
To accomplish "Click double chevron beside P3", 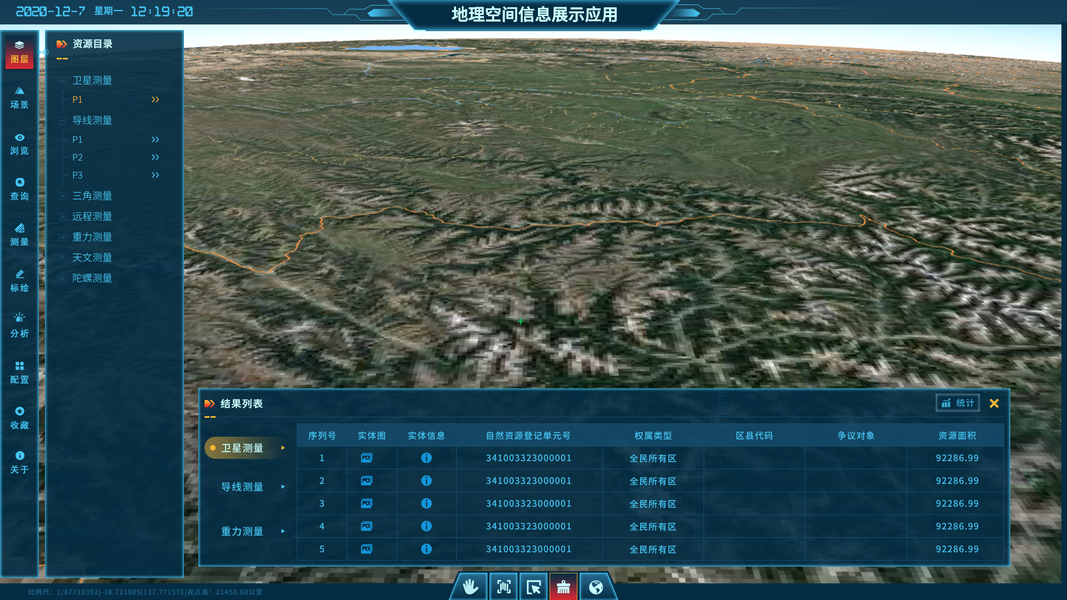I will [x=155, y=175].
